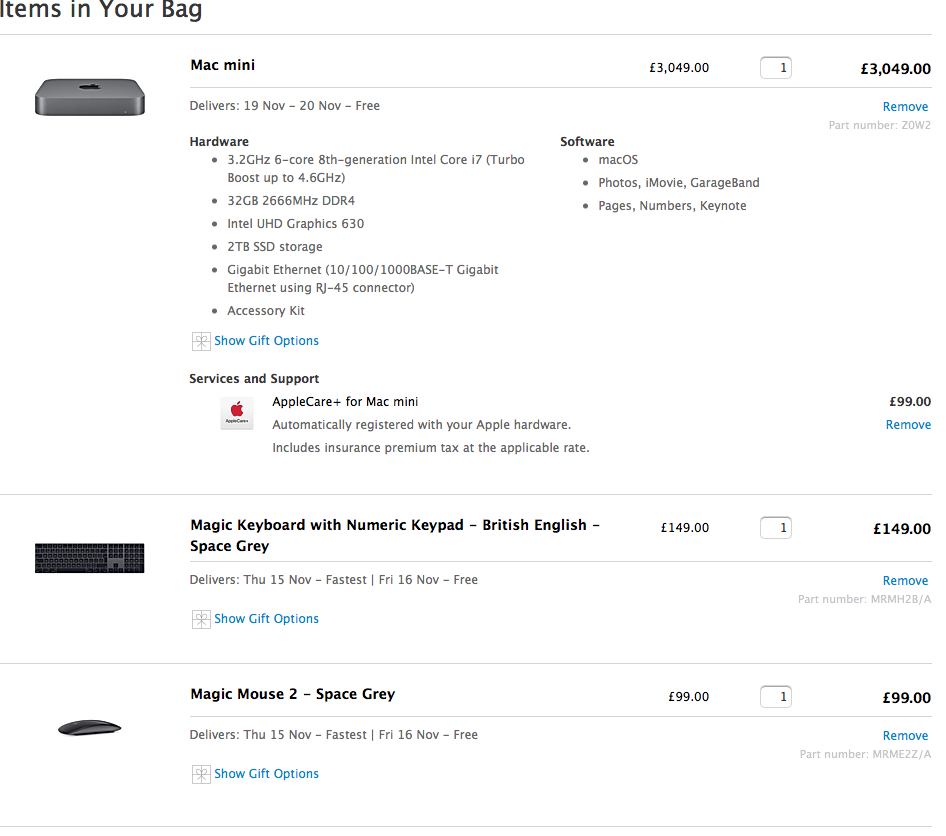Click gift icon under Magic Keyboard
Viewport: 946px width, 836px height.
(x=201, y=619)
